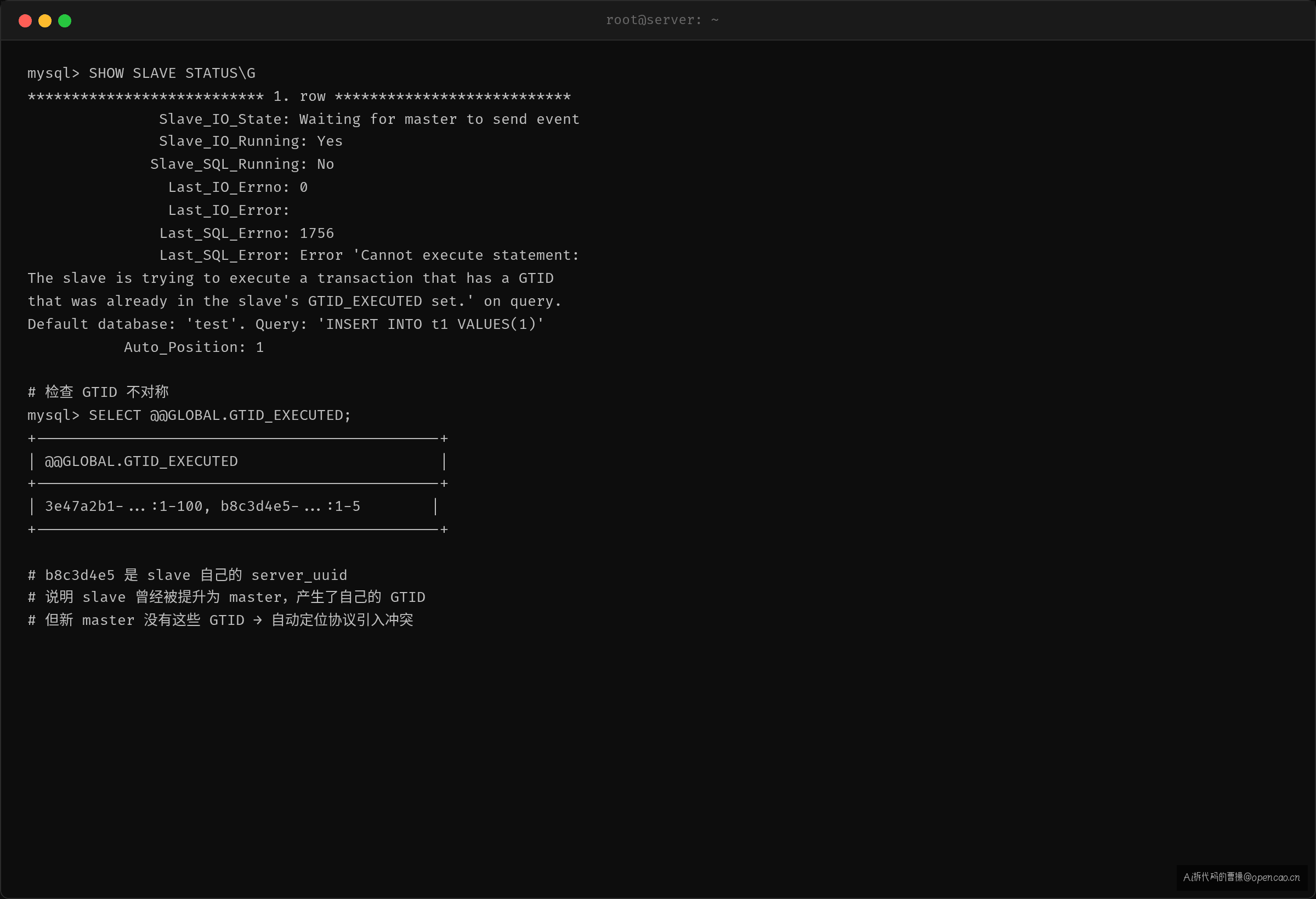Click the '1. row' separator line
The image size is (1316, 899).
click(299, 97)
